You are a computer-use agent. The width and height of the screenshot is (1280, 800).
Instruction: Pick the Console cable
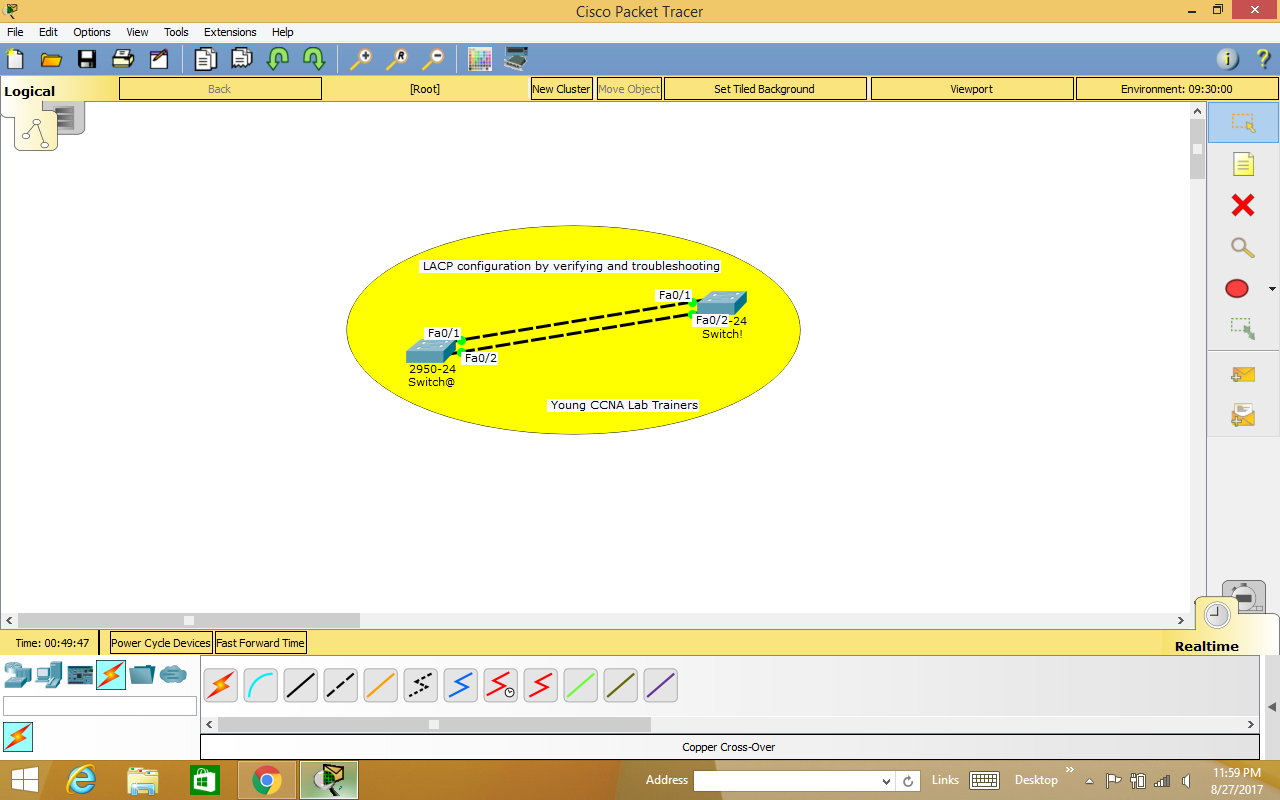261,686
